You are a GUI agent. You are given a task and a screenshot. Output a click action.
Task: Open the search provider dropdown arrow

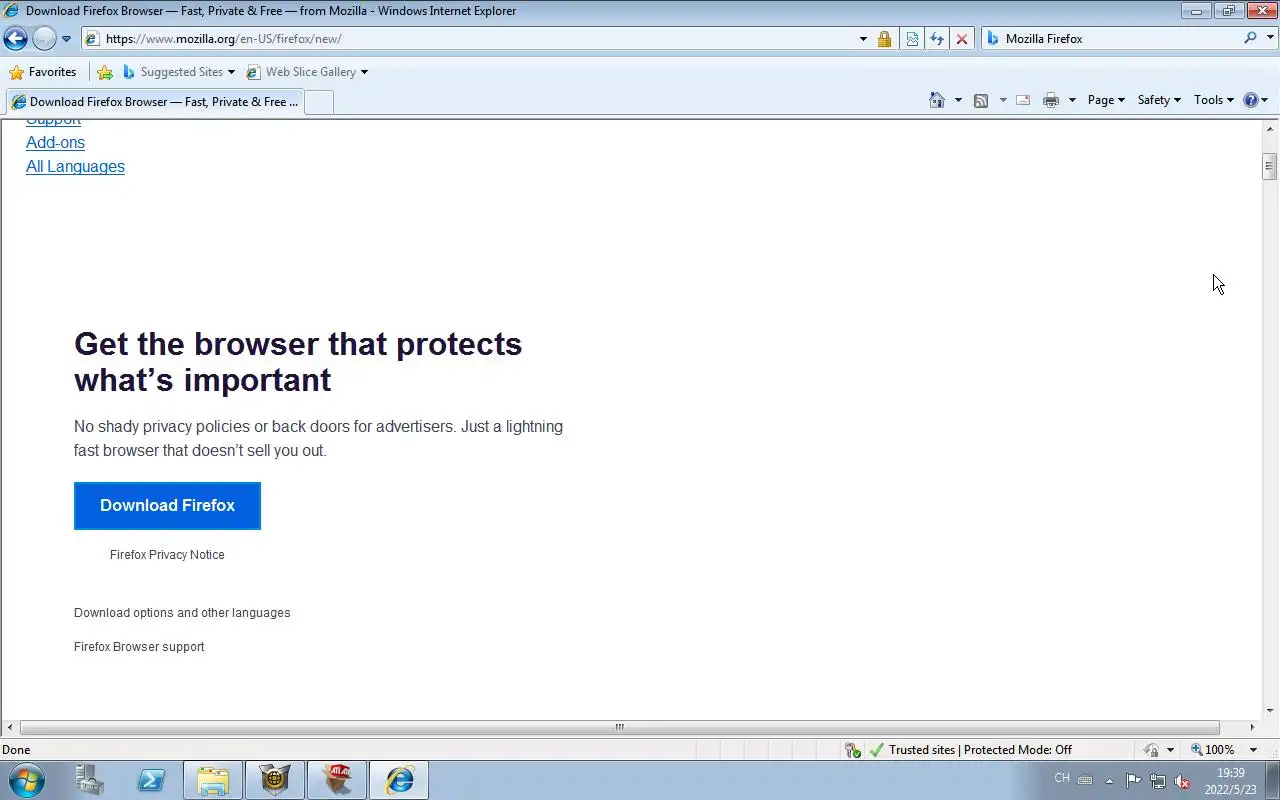pyautogui.click(x=1268, y=39)
